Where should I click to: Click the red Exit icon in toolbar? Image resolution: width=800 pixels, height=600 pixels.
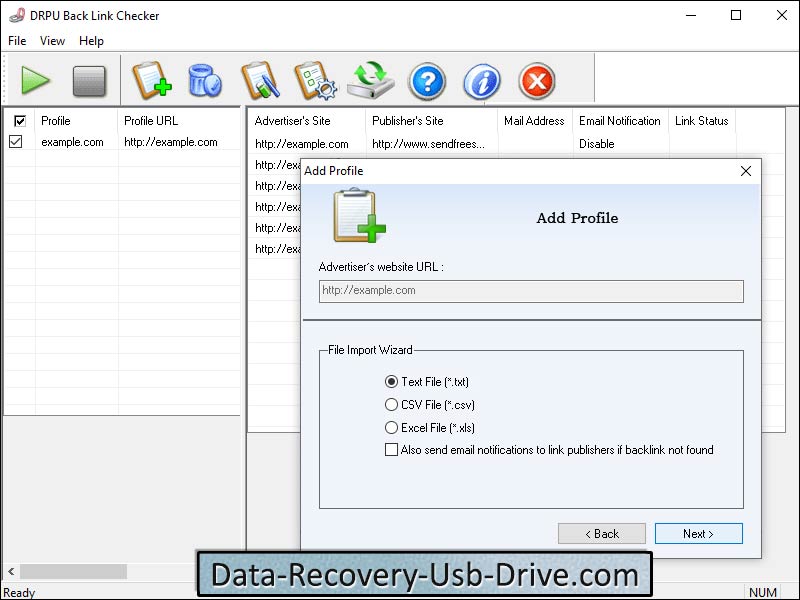[535, 81]
